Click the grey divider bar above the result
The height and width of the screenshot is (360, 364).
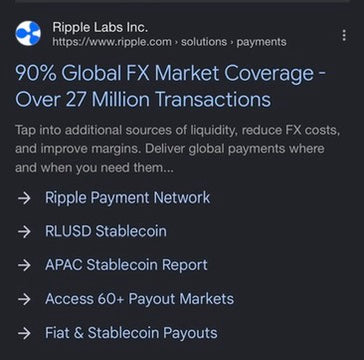coord(182,1)
